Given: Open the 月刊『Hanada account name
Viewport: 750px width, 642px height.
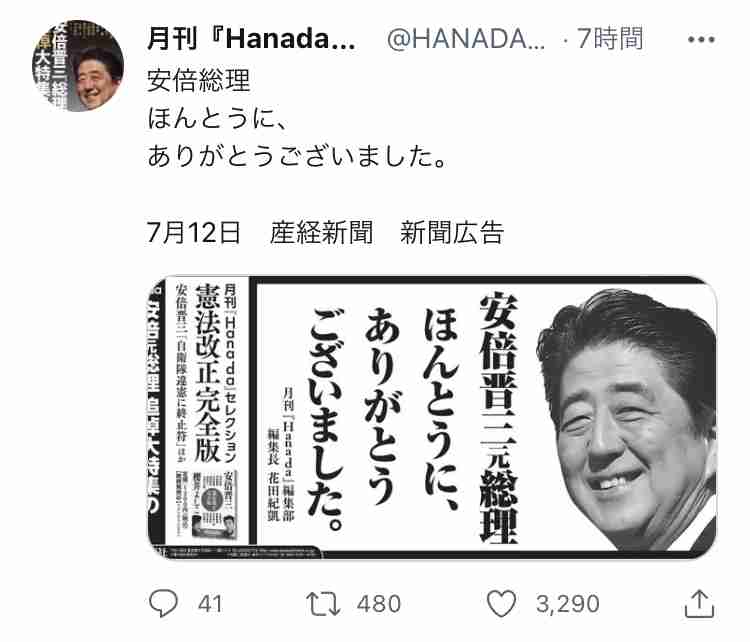Looking at the screenshot, I should (x=251, y=39).
